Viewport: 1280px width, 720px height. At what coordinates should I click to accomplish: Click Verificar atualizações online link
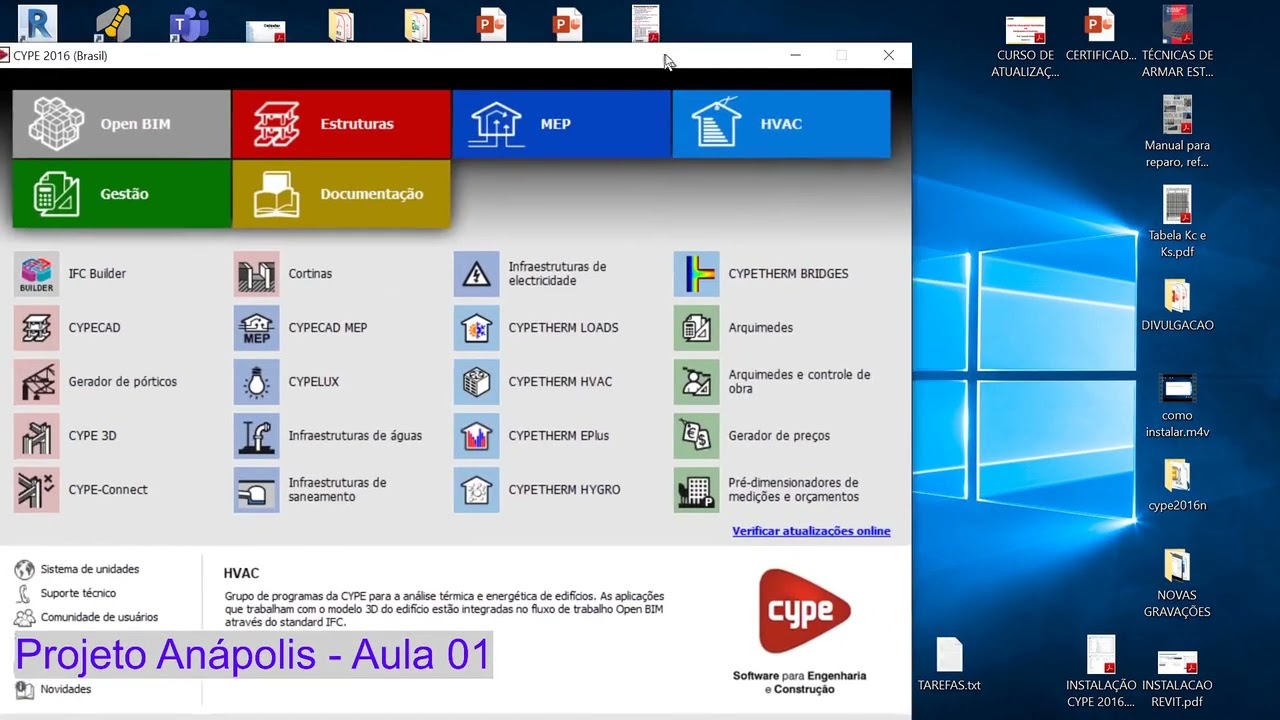pyautogui.click(x=811, y=531)
